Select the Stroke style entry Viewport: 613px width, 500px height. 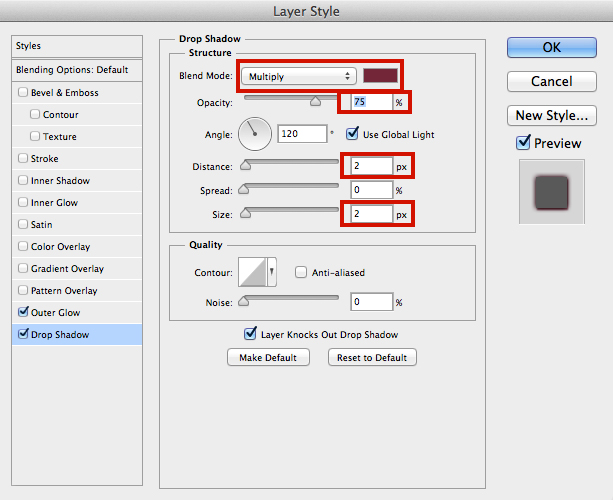[45, 159]
